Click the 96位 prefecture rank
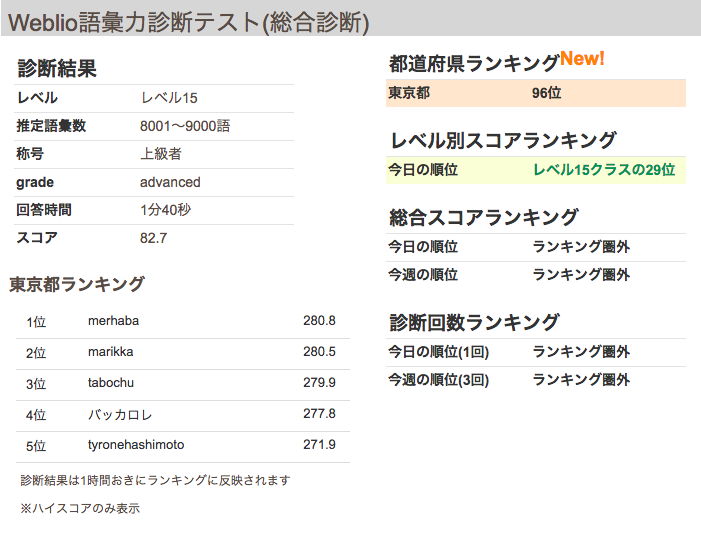 coord(546,93)
